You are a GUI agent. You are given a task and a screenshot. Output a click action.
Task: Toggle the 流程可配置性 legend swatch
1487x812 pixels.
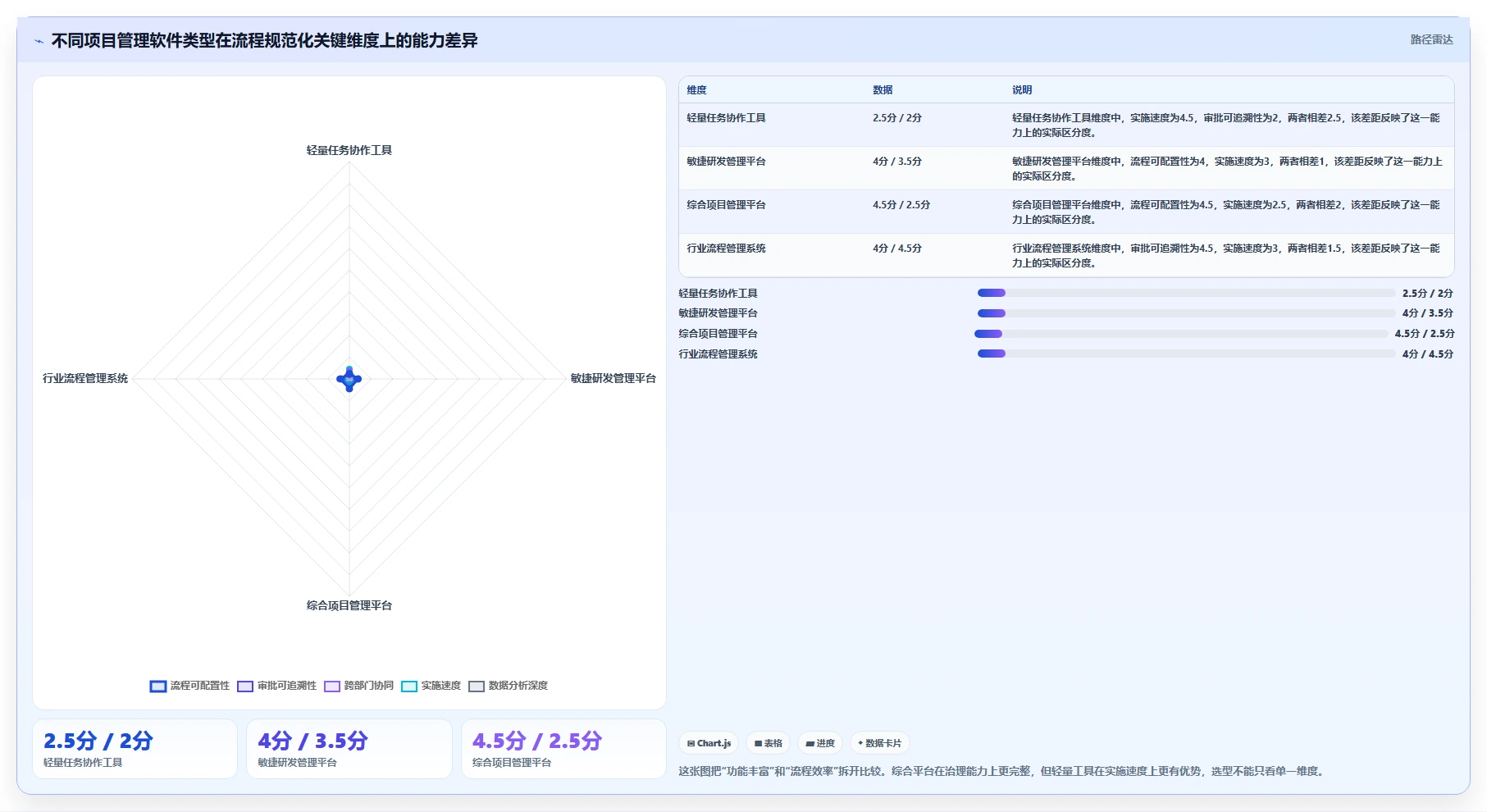click(x=158, y=687)
